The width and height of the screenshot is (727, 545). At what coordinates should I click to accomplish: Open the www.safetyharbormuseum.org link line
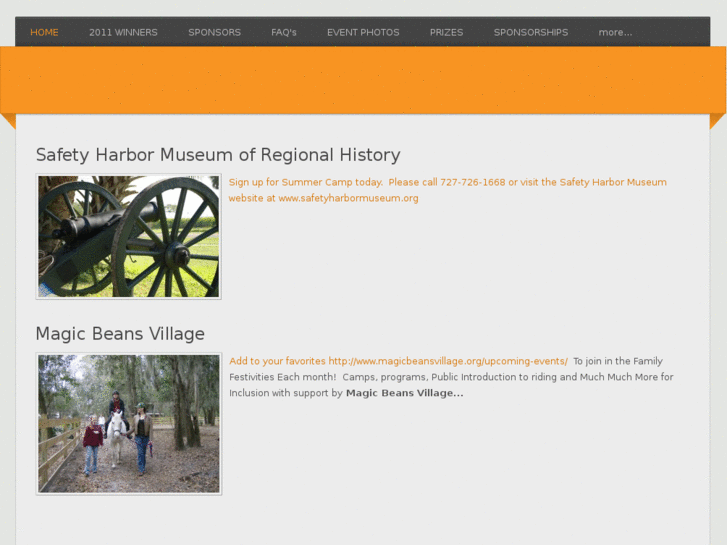pos(324,198)
